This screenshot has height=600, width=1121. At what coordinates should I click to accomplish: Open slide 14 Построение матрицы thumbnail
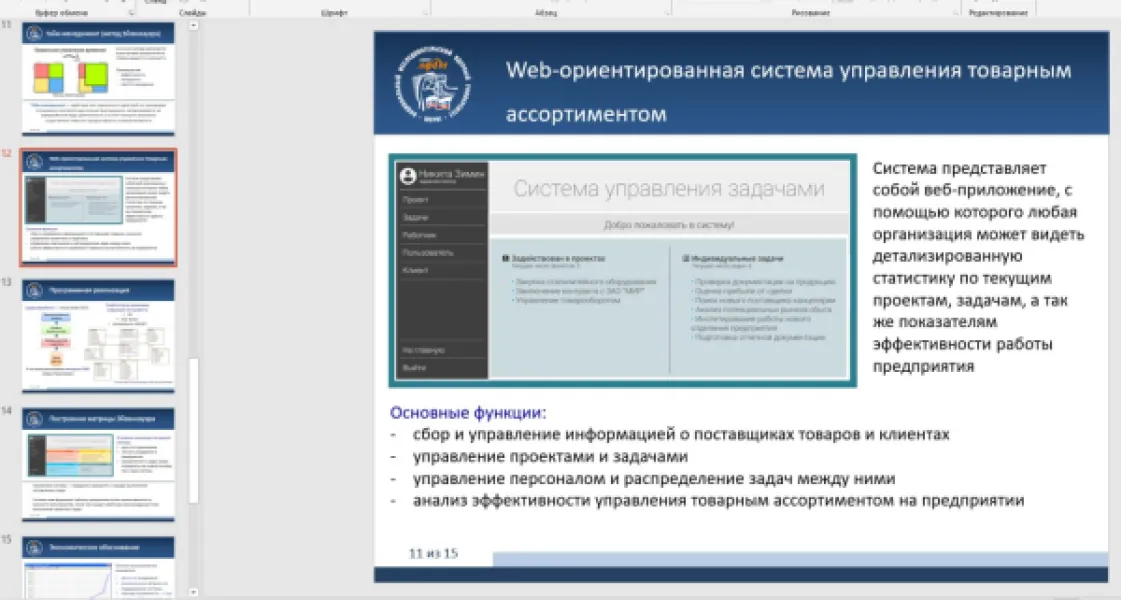[x=98, y=465]
